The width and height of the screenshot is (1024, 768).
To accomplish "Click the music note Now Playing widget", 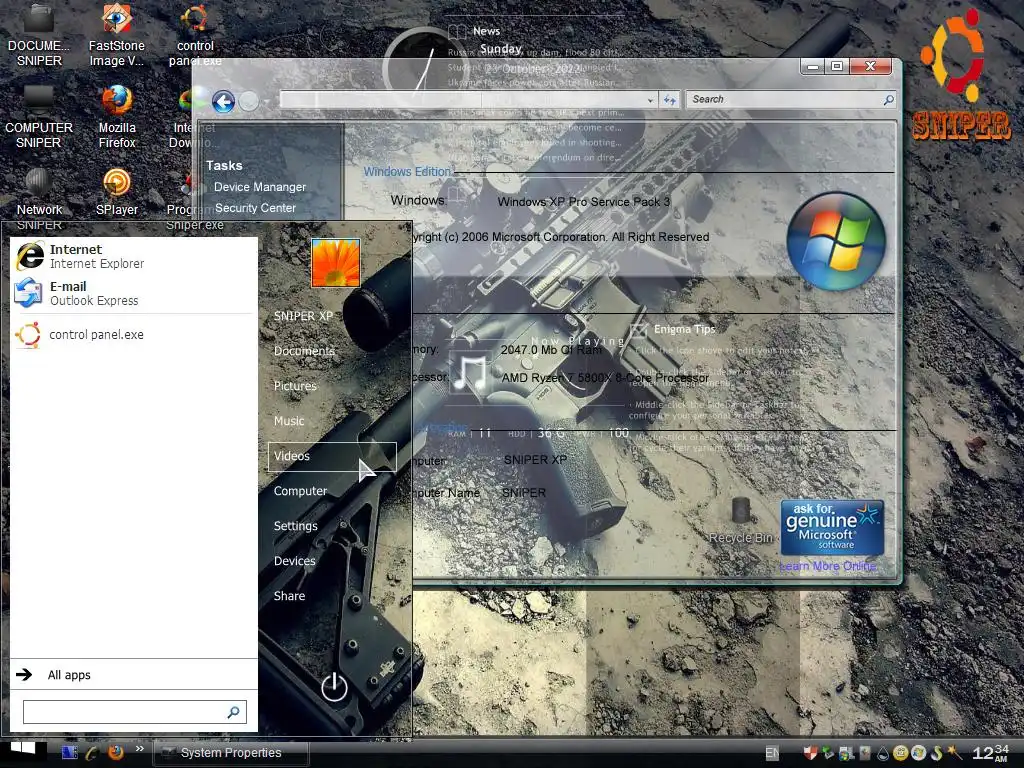I will tap(470, 374).
